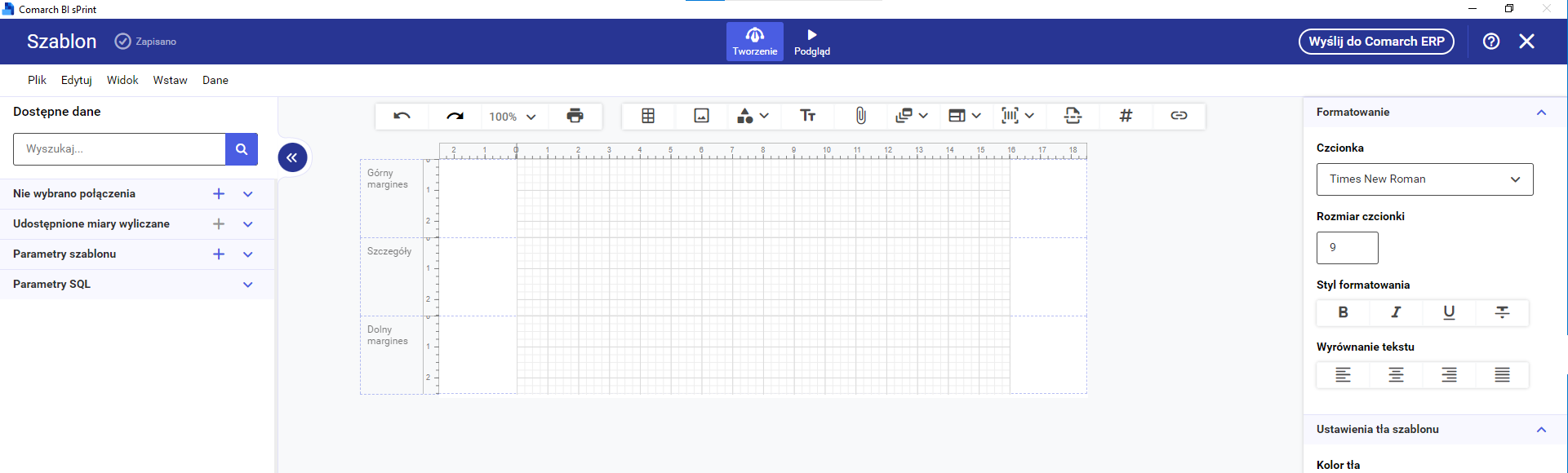Image resolution: width=1568 pixels, height=473 pixels.
Task: Add a new data connection
Action: [219, 194]
